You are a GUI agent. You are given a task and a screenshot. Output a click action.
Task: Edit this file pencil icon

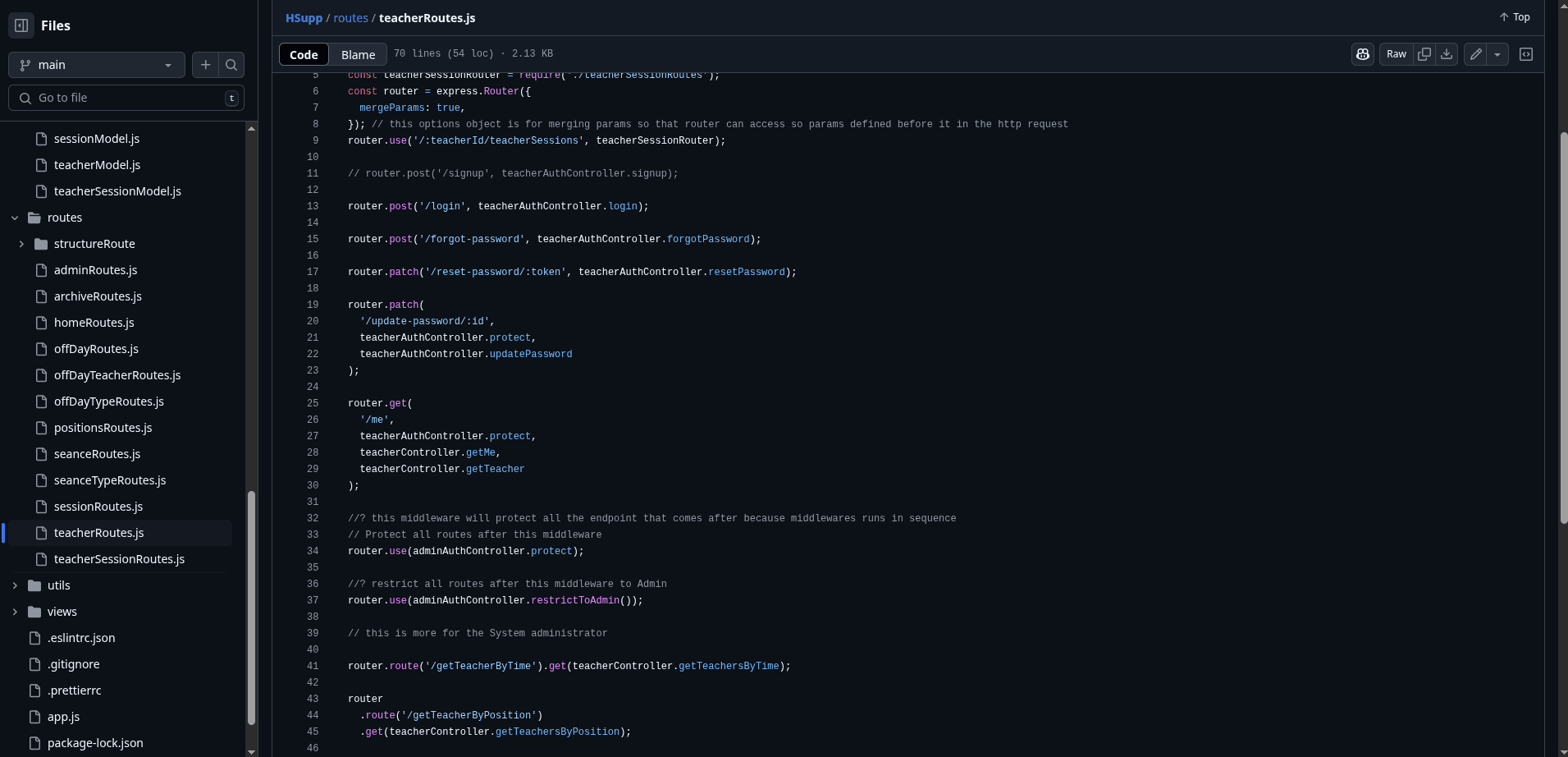pos(1475,54)
